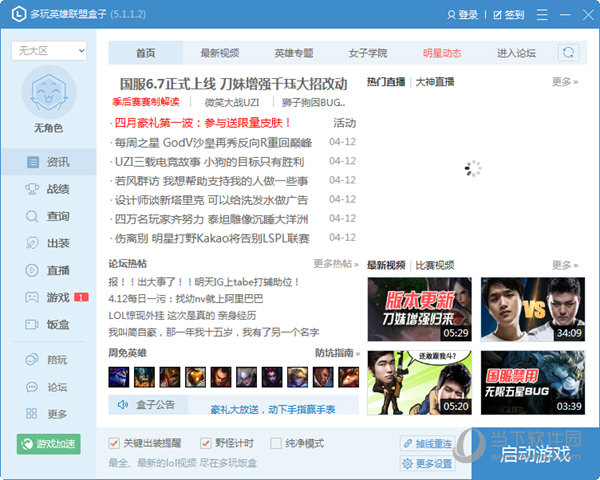600x480 pixels.
Task: Select the first free-rotation hero icon
Action: [x=119, y=377]
